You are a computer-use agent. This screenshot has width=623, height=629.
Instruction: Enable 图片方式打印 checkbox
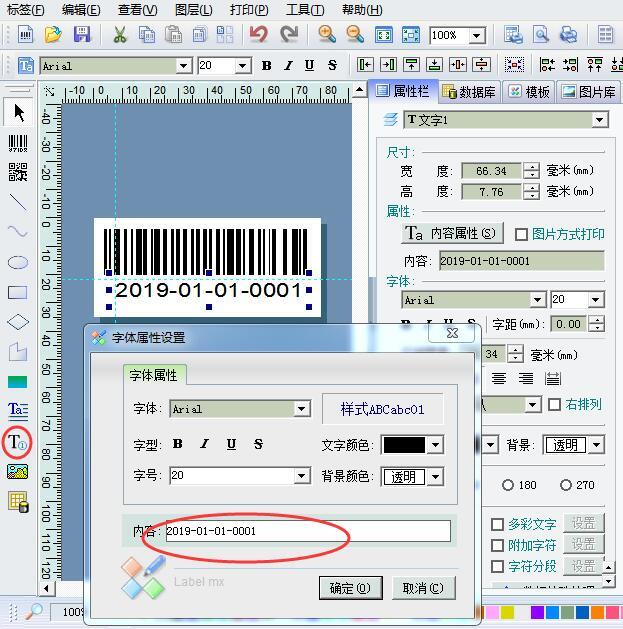[x=521, y=234]
